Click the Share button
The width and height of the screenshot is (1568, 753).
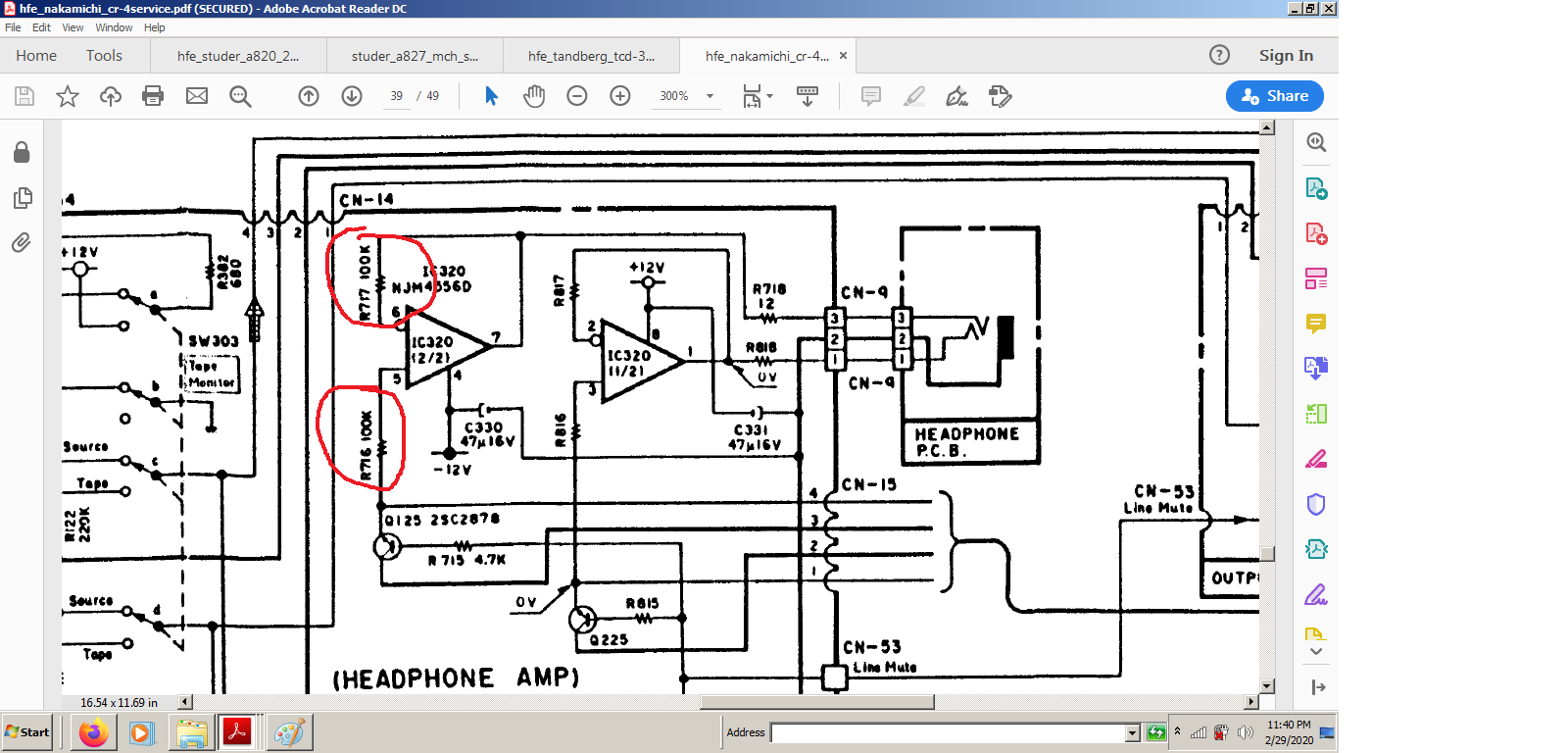point(1275,96)
